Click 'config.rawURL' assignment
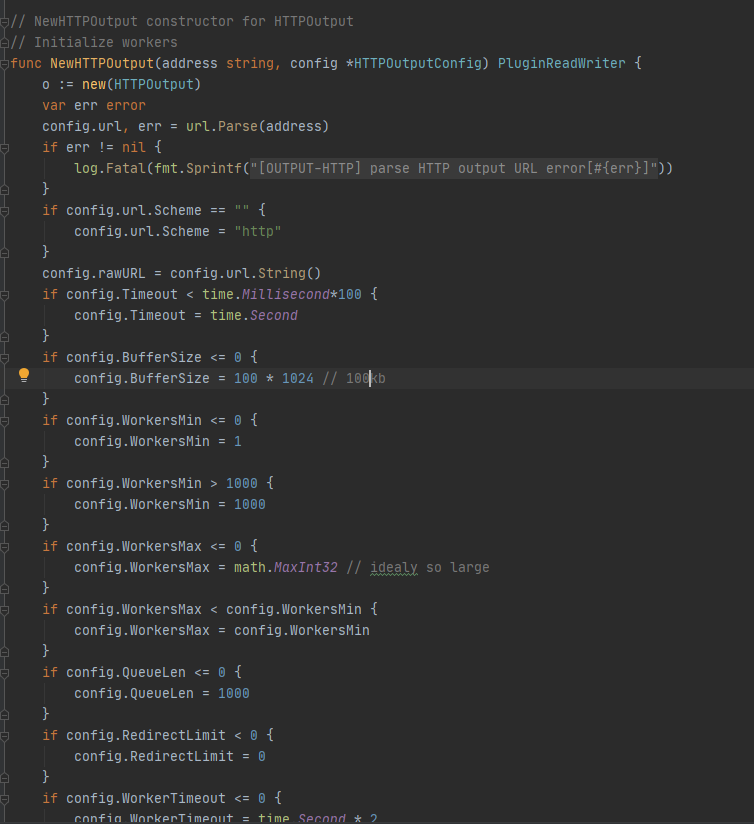 point(94,274)
